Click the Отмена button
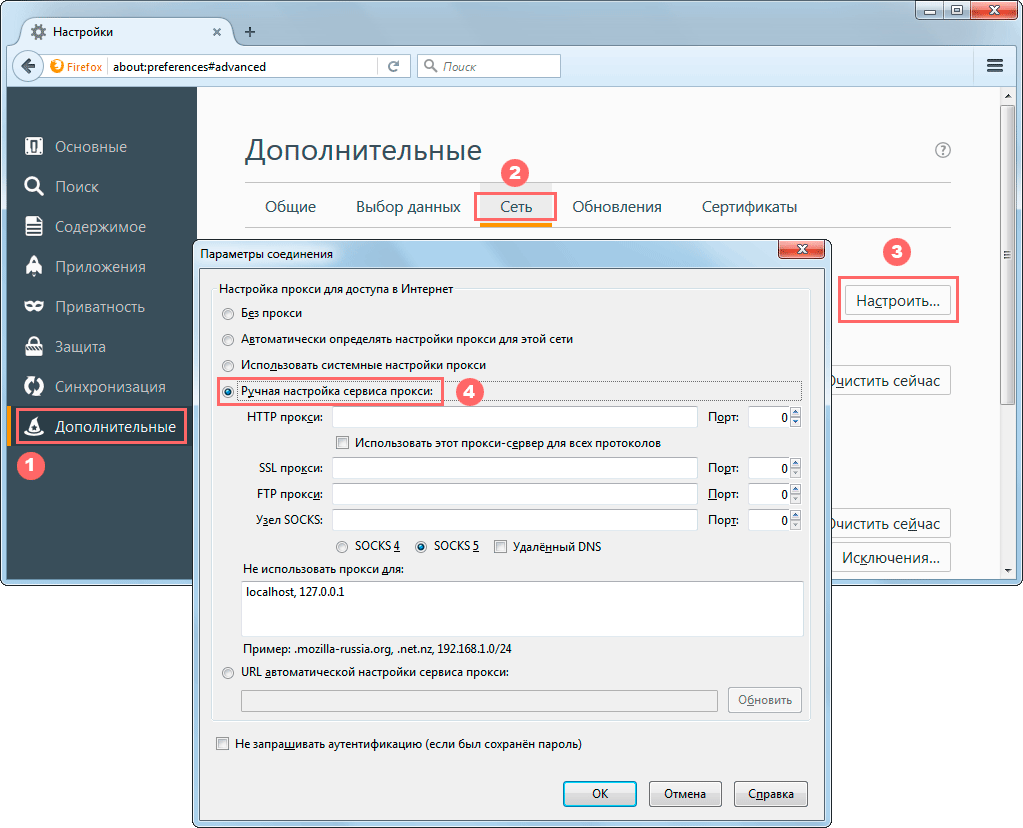Screen dimensions: 1023x828 click(x=685, y=794)
